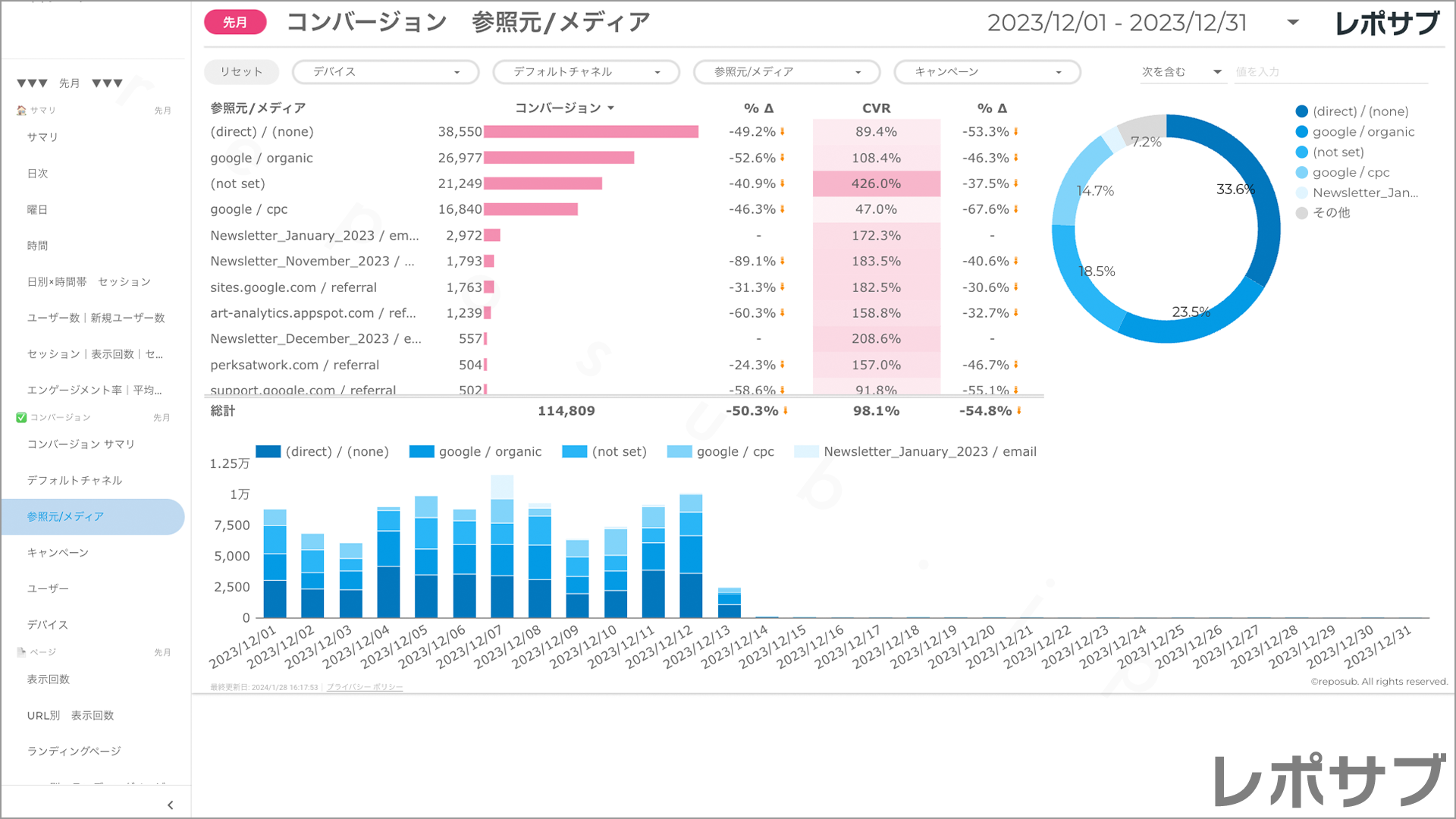
Task: Open the プライバシー ポリシー link
Action: point(365,687)
